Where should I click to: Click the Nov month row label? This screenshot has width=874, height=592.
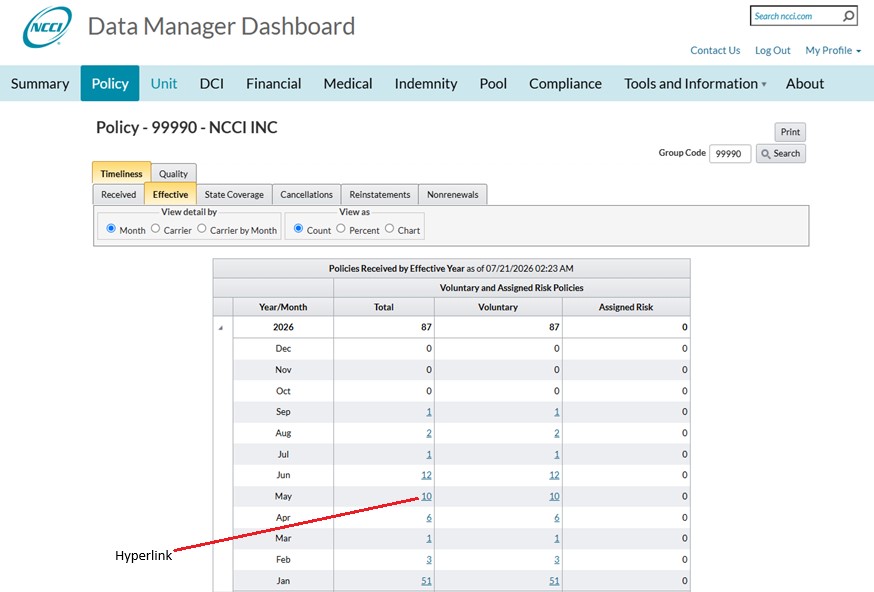283,370
